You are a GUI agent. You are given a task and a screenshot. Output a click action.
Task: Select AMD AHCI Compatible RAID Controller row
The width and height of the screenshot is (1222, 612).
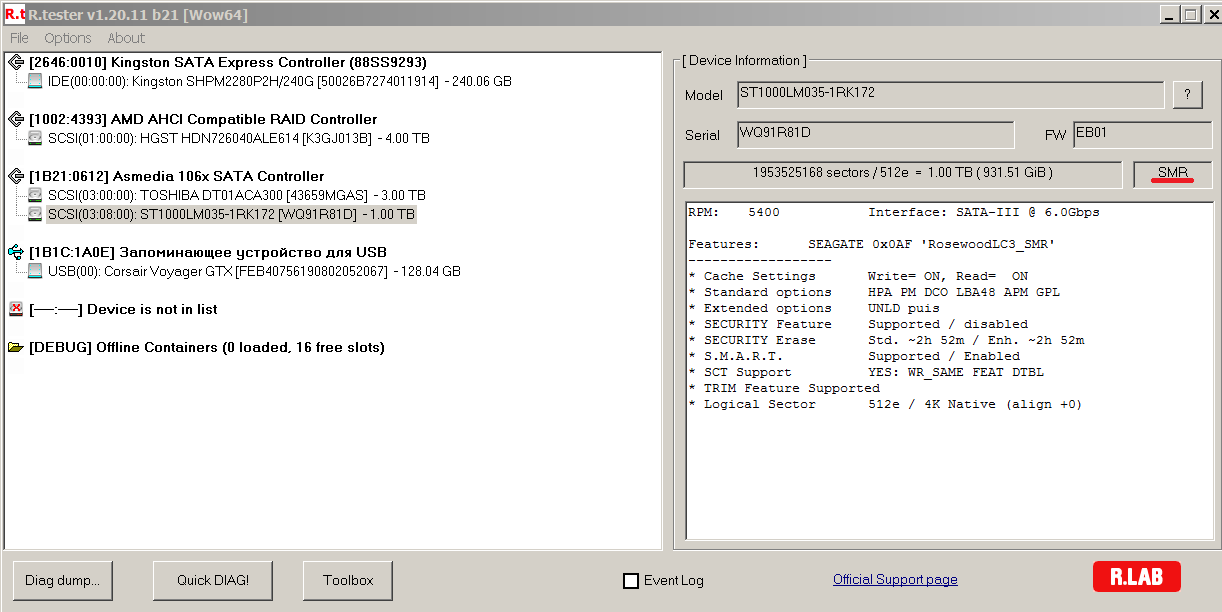point(203,119)
